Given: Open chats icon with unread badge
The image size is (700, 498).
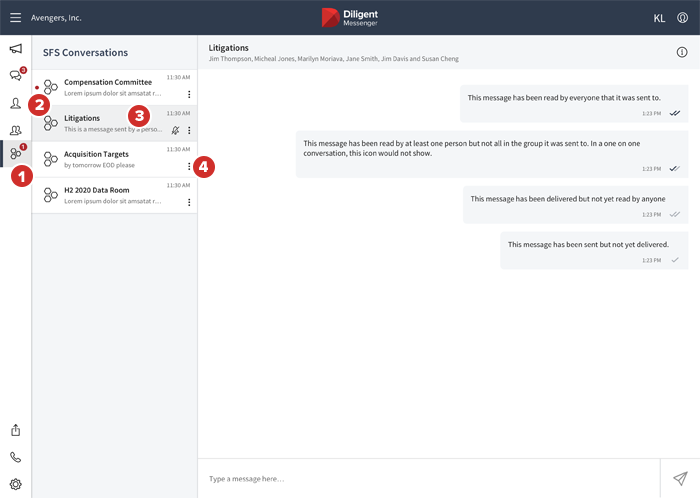Looking at the screenshot, I should pyautogui.click(x=16, y=76).
